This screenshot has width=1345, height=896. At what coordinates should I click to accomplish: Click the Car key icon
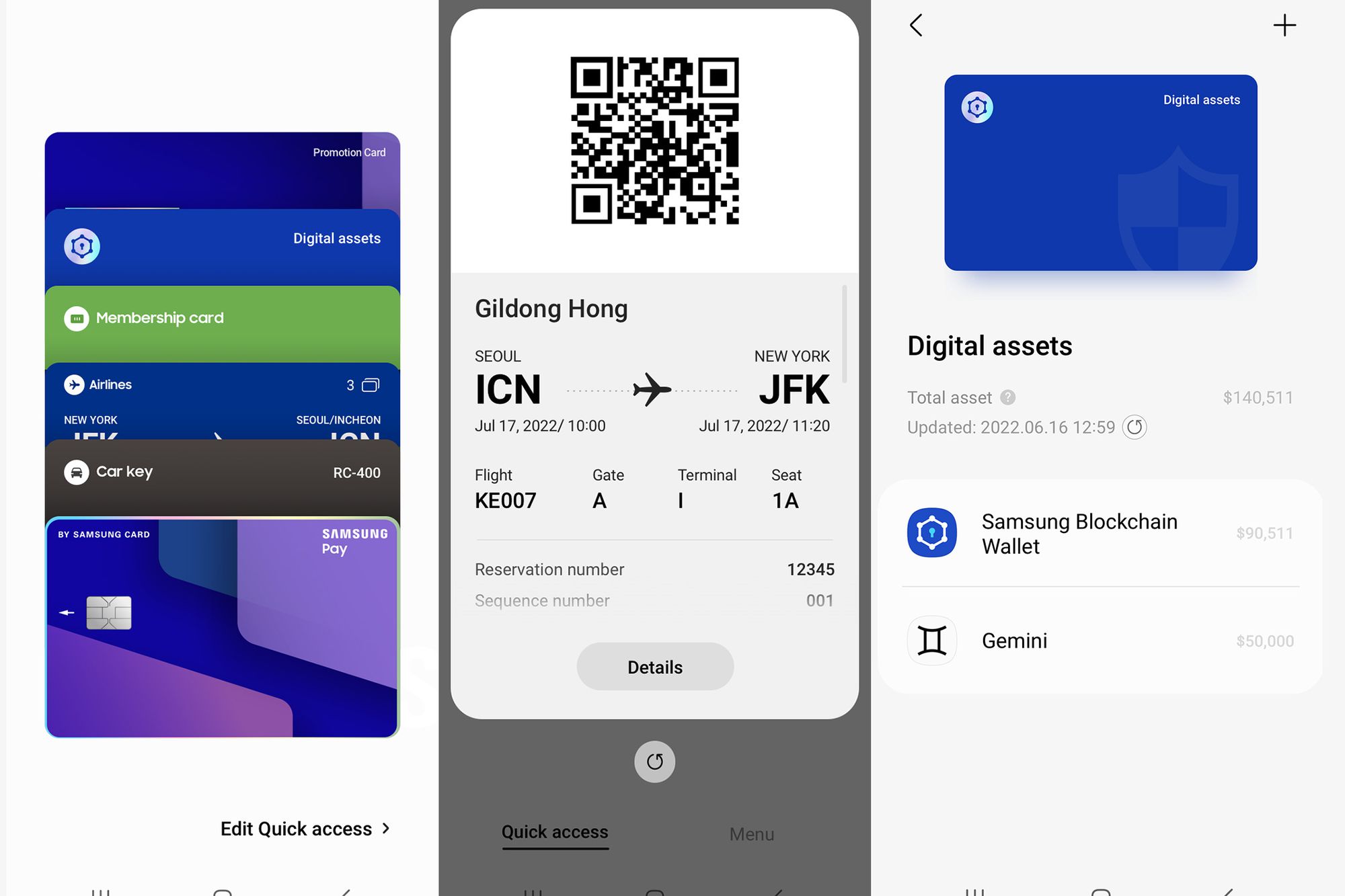point(78,471)
